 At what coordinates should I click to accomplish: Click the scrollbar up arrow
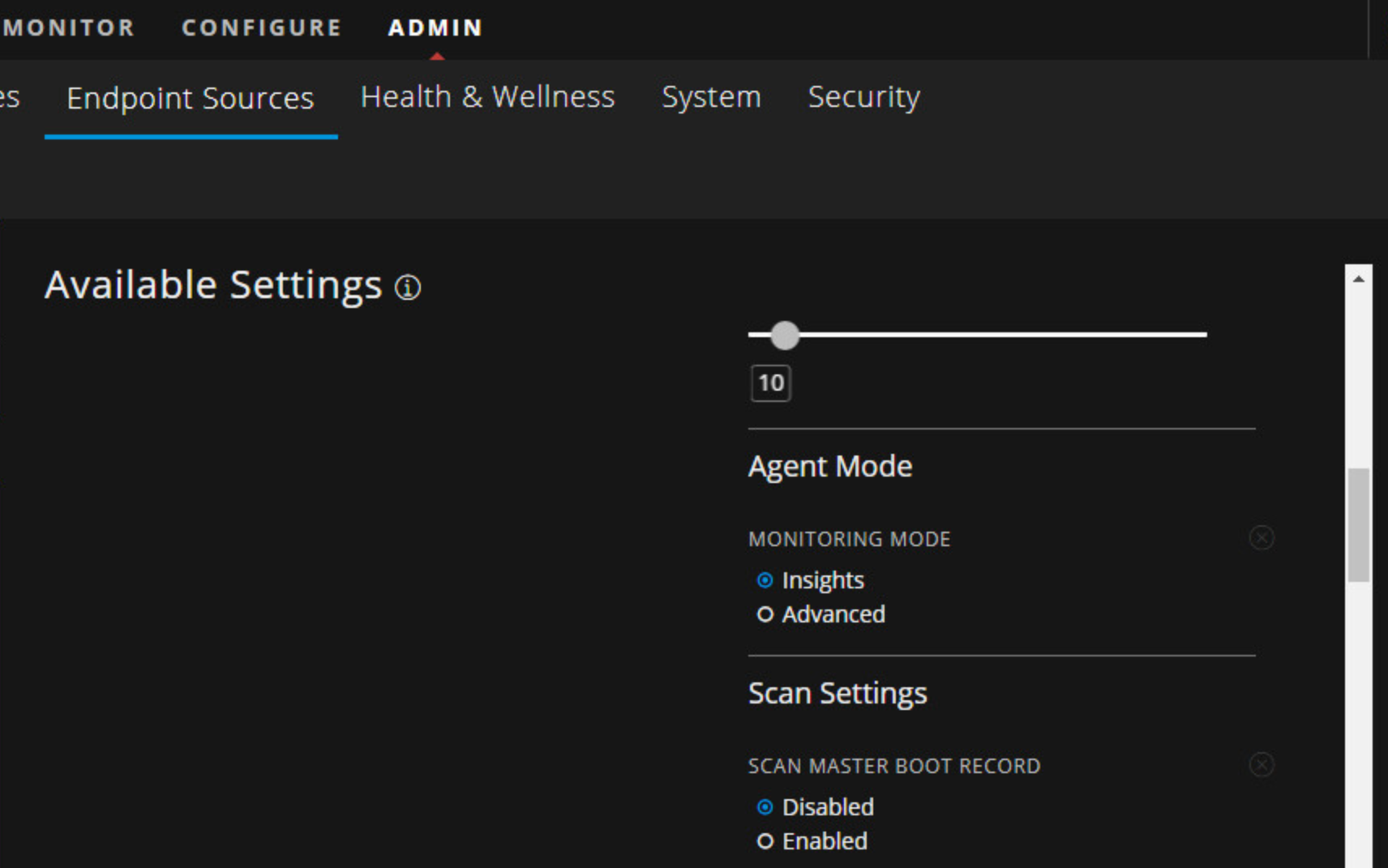tap(1356, 278)
